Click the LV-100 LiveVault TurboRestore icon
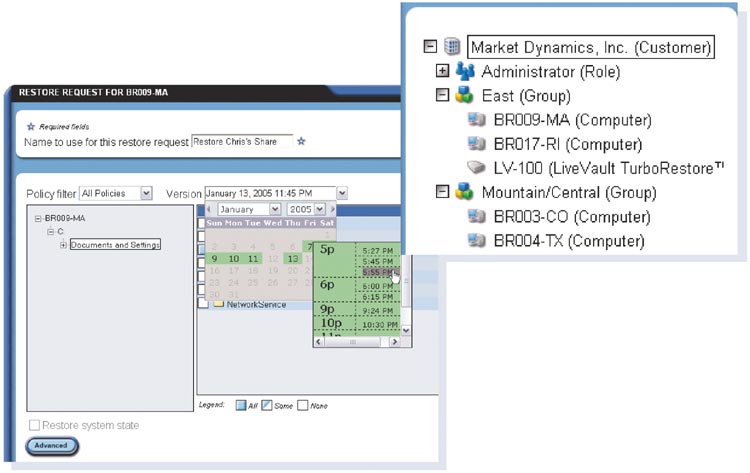Image resolution: width=750 pixels, height=473 pixels. pyautogui.click(x=477, y=168)
